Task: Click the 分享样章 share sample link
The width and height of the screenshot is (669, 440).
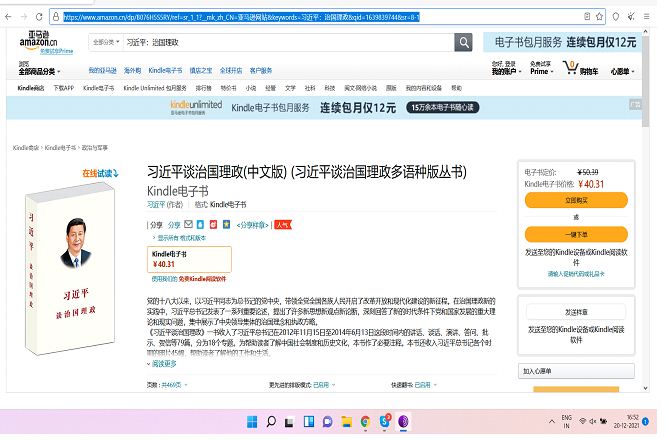Action: [252, 225]
